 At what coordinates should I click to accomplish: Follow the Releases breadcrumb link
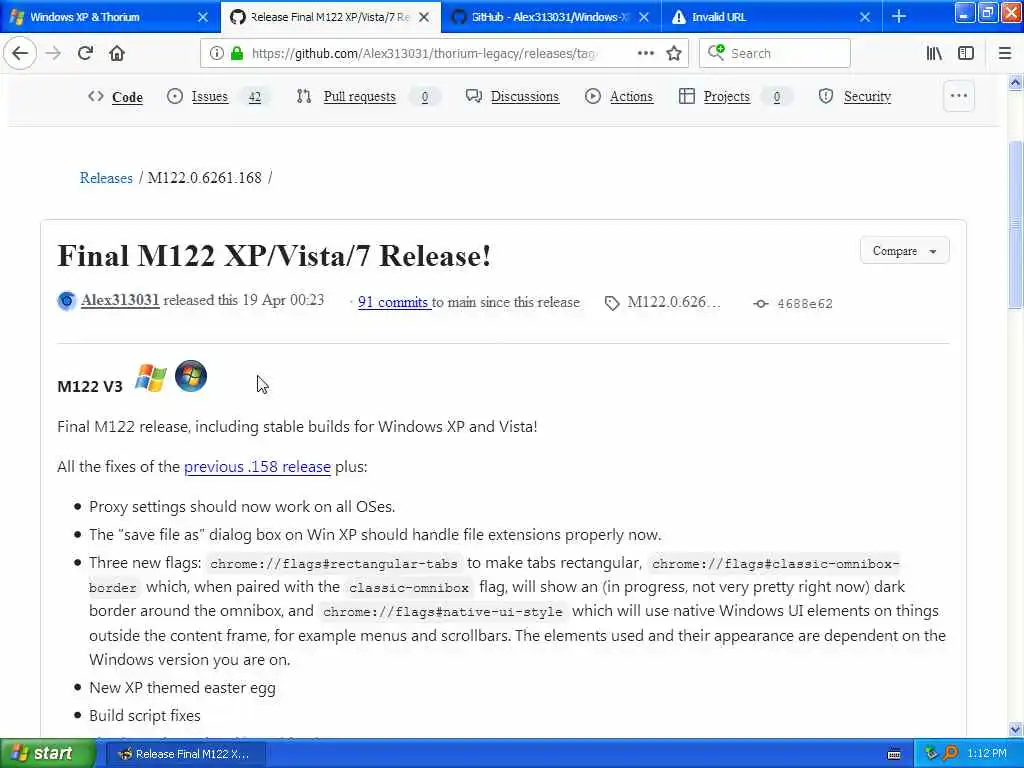coord(106,178)
